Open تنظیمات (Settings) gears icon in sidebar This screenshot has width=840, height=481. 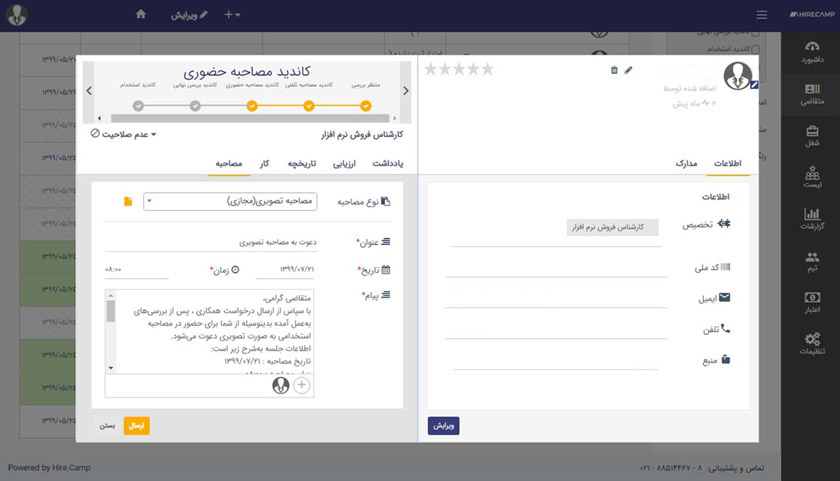[x=811, y=344]
